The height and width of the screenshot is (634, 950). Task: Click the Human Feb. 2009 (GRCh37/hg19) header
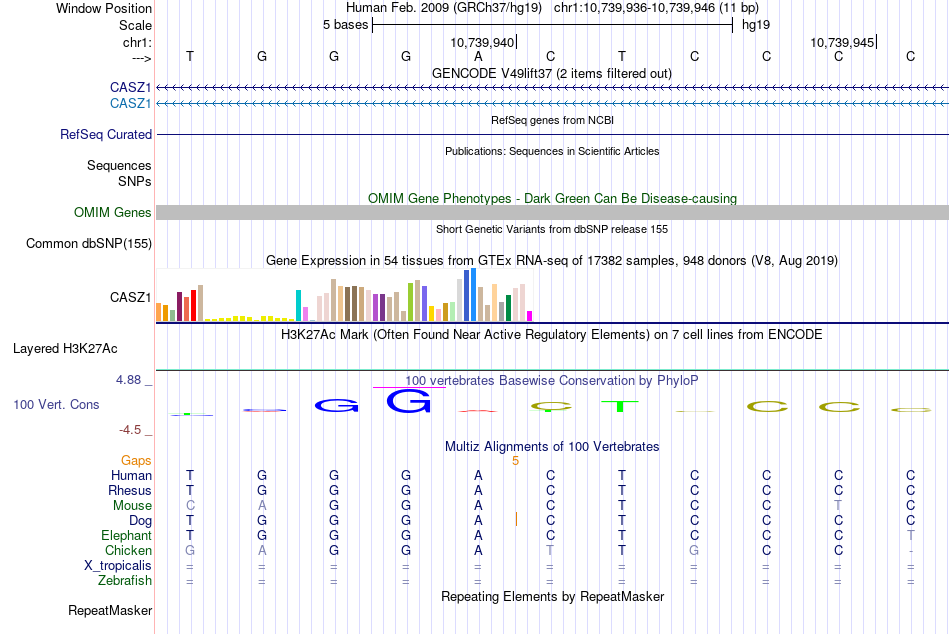click(443, 8)
